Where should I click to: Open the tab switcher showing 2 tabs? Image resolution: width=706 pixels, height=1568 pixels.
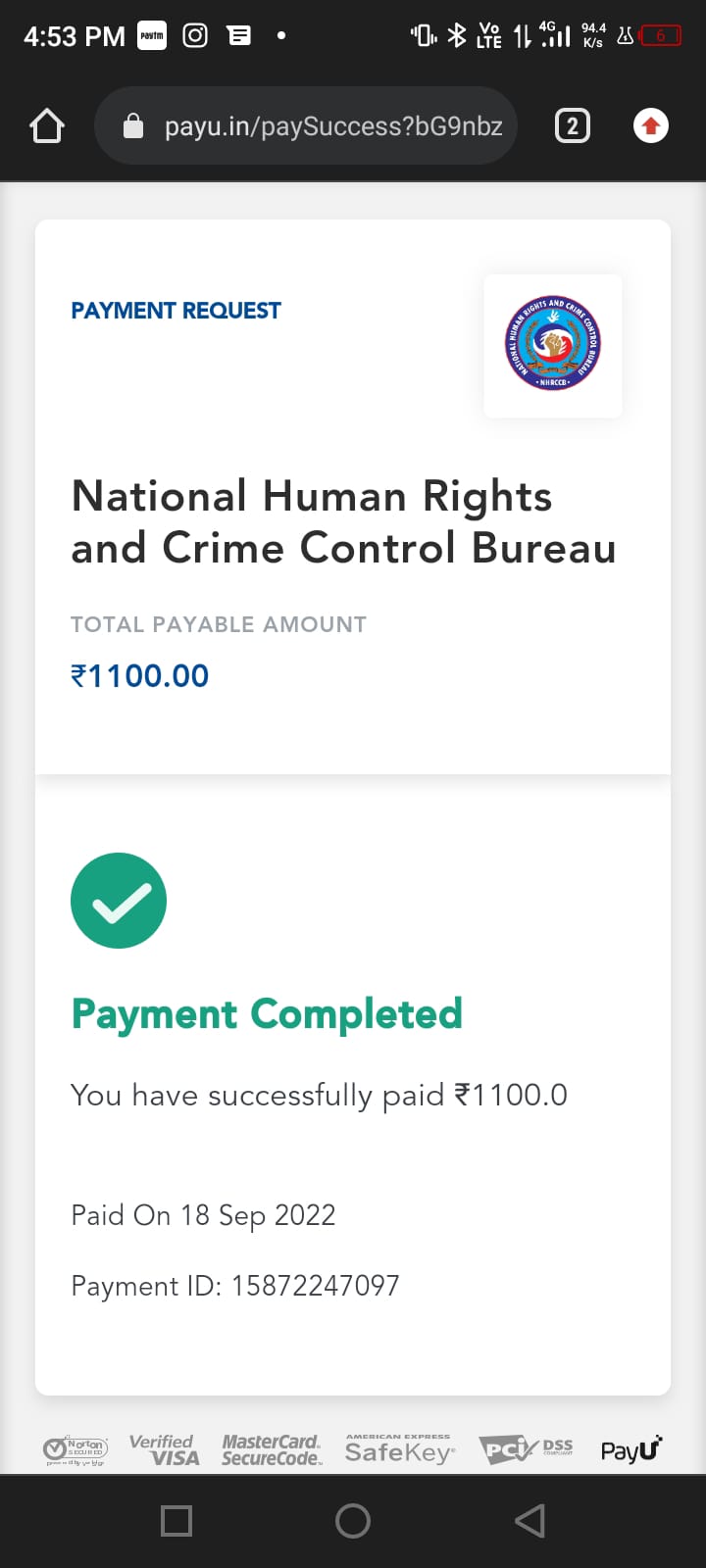573,126
